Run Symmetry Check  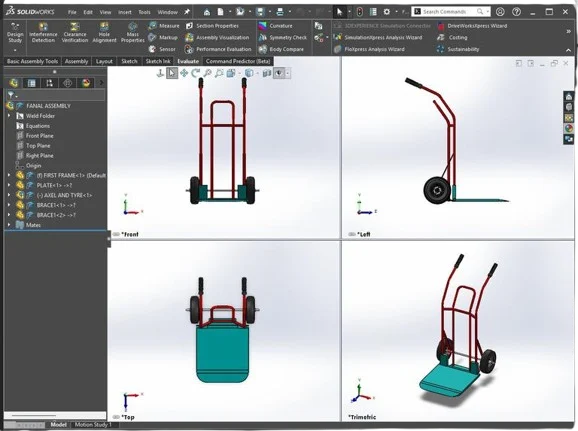283,37
